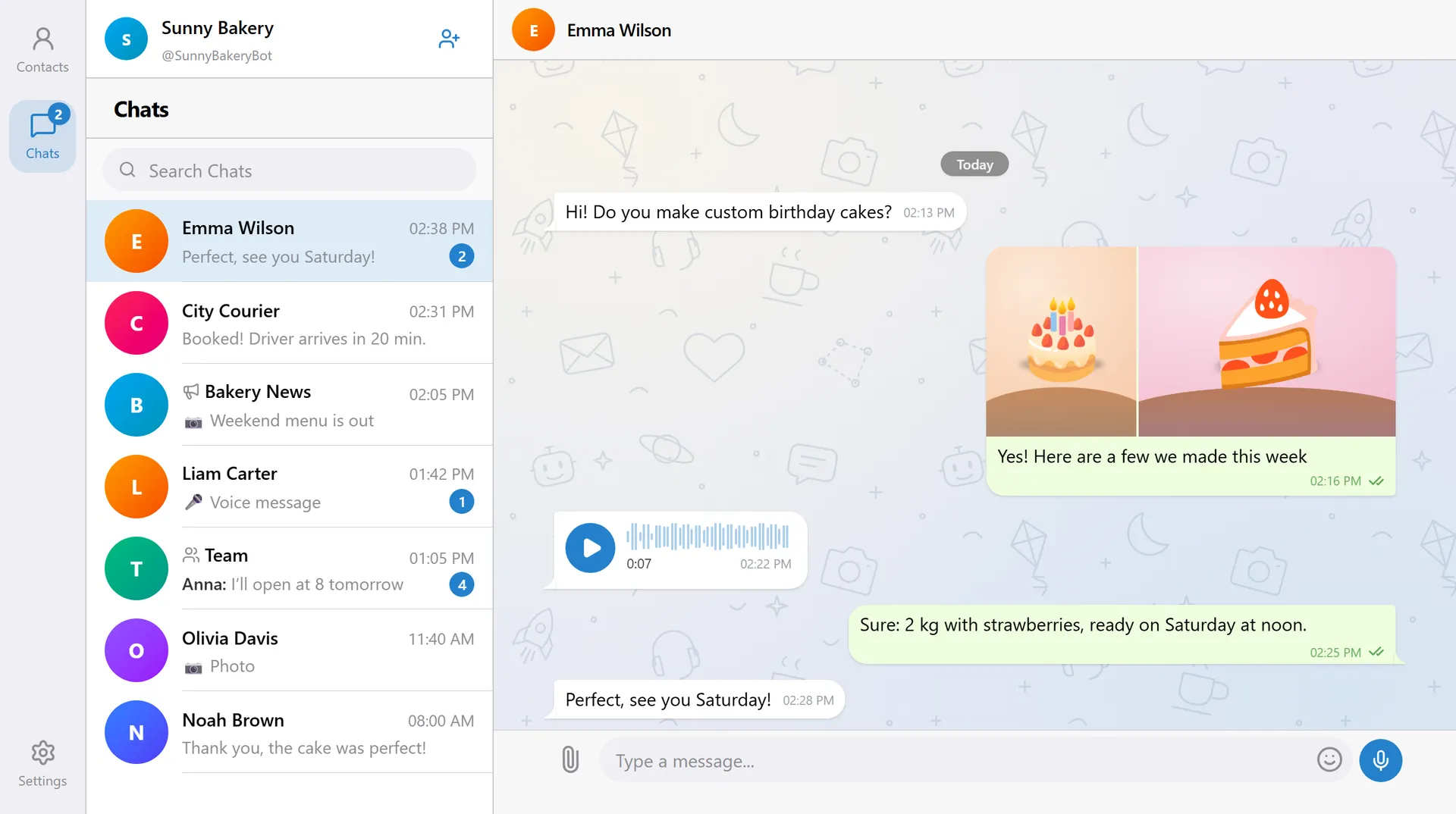Screen dimensions: 1456x814
Task: Open the Bakery News channel
Action: coord(290,405)
